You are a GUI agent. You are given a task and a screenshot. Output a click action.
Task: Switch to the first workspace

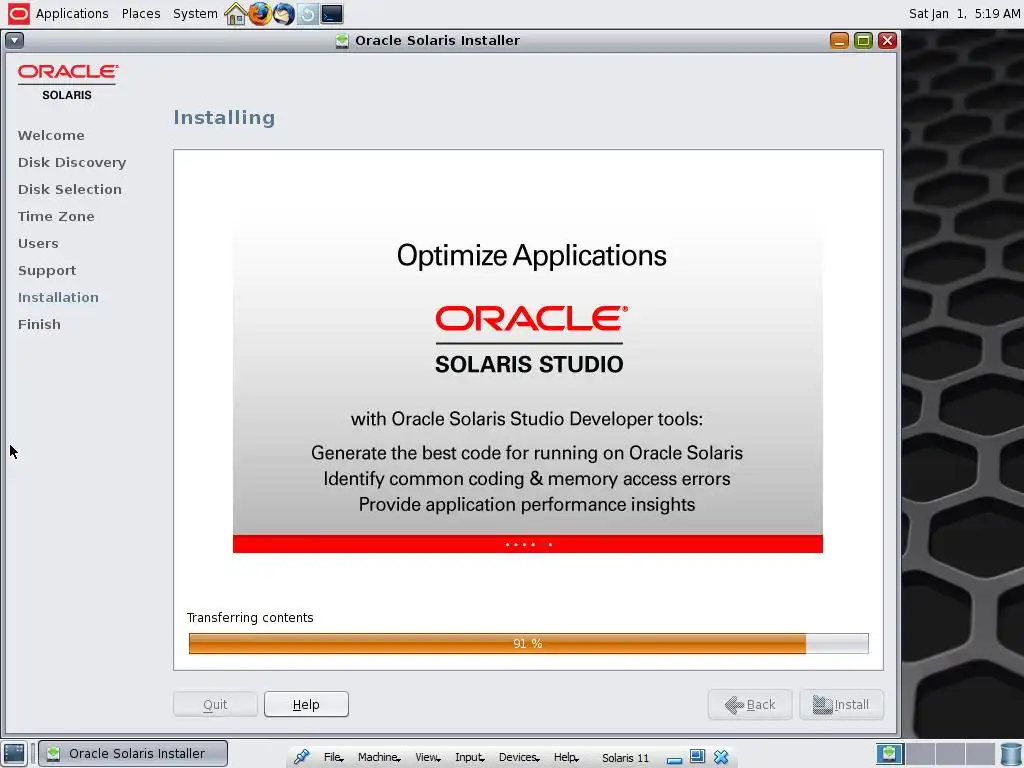coord(889,754)
